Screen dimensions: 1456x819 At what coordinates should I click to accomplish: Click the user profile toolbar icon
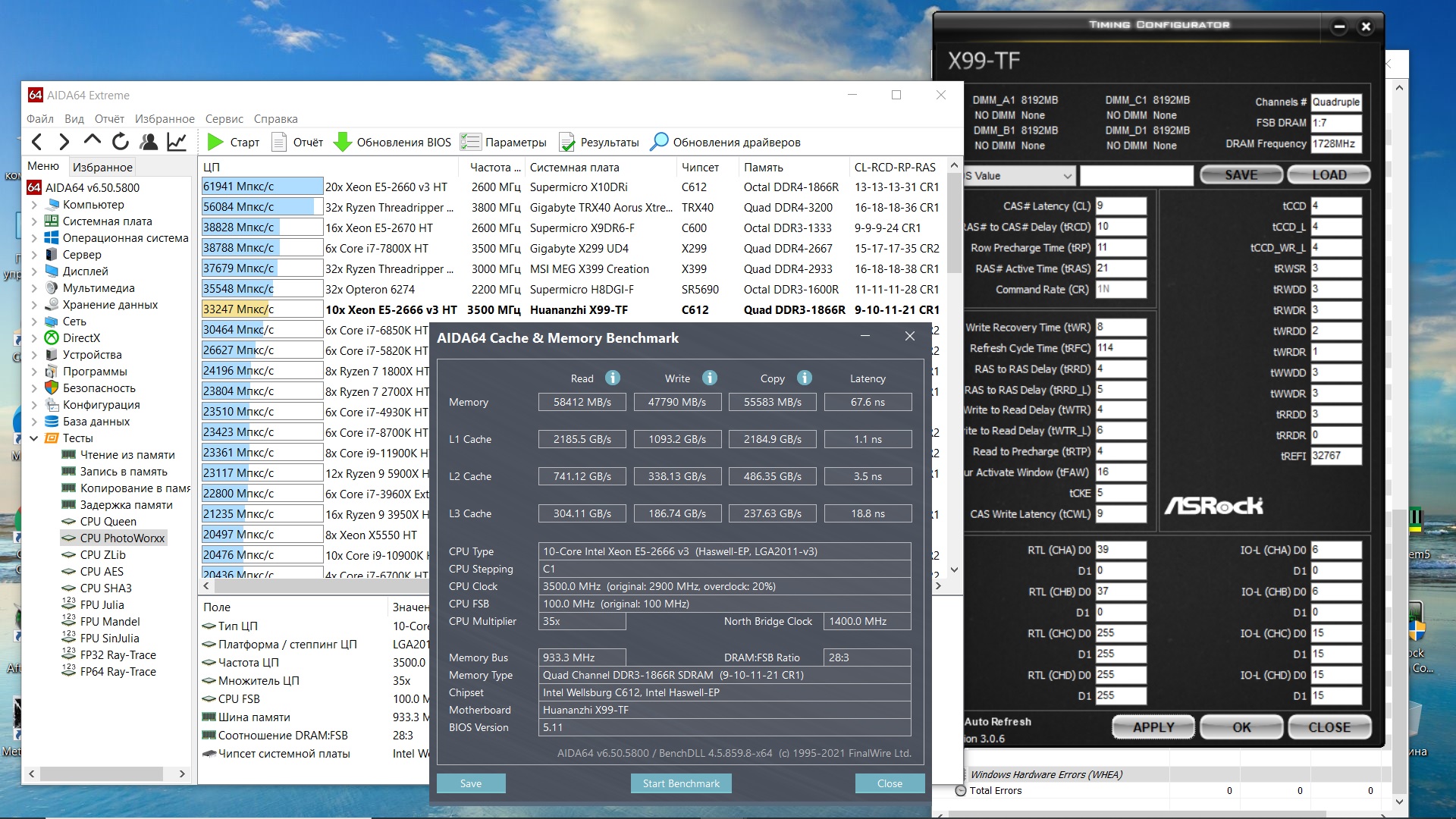pos(149,142)
